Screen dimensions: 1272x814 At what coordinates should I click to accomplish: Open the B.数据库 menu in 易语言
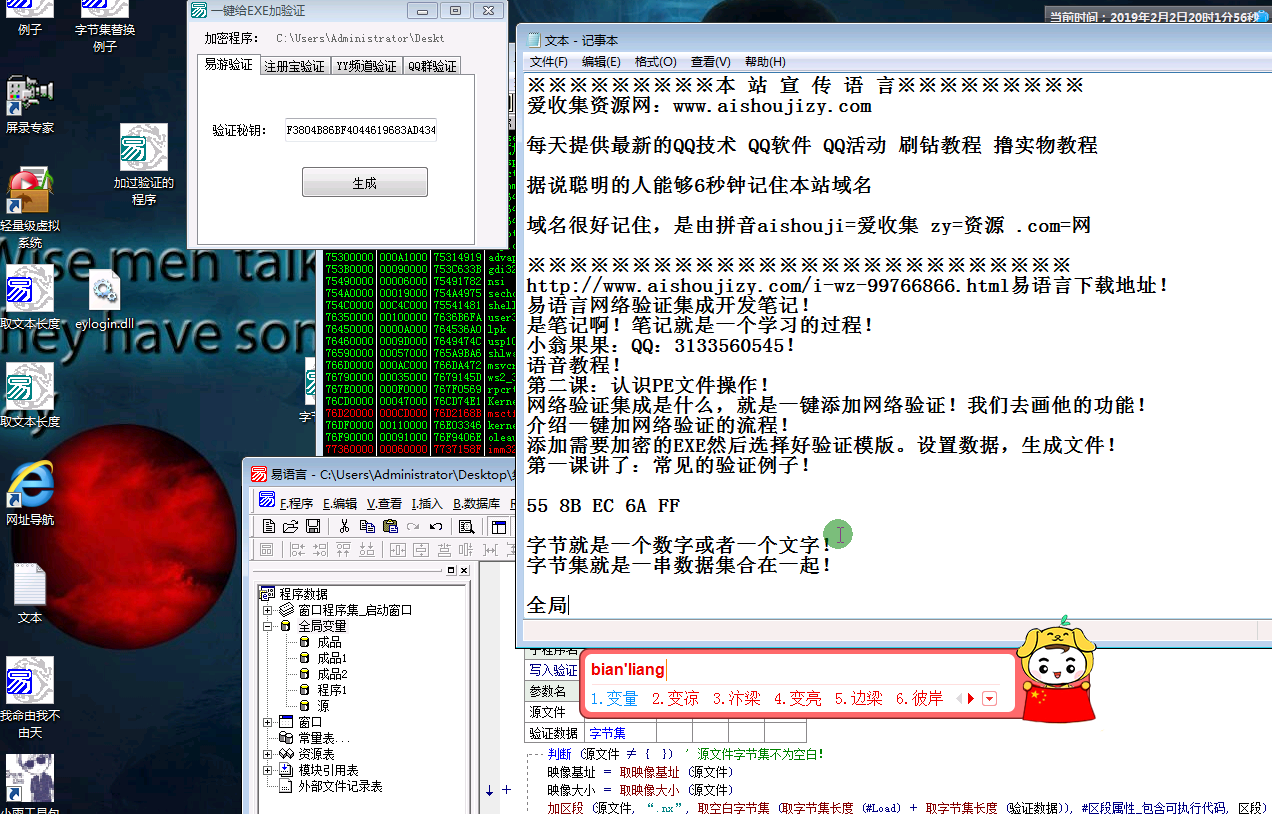[476, 503]
